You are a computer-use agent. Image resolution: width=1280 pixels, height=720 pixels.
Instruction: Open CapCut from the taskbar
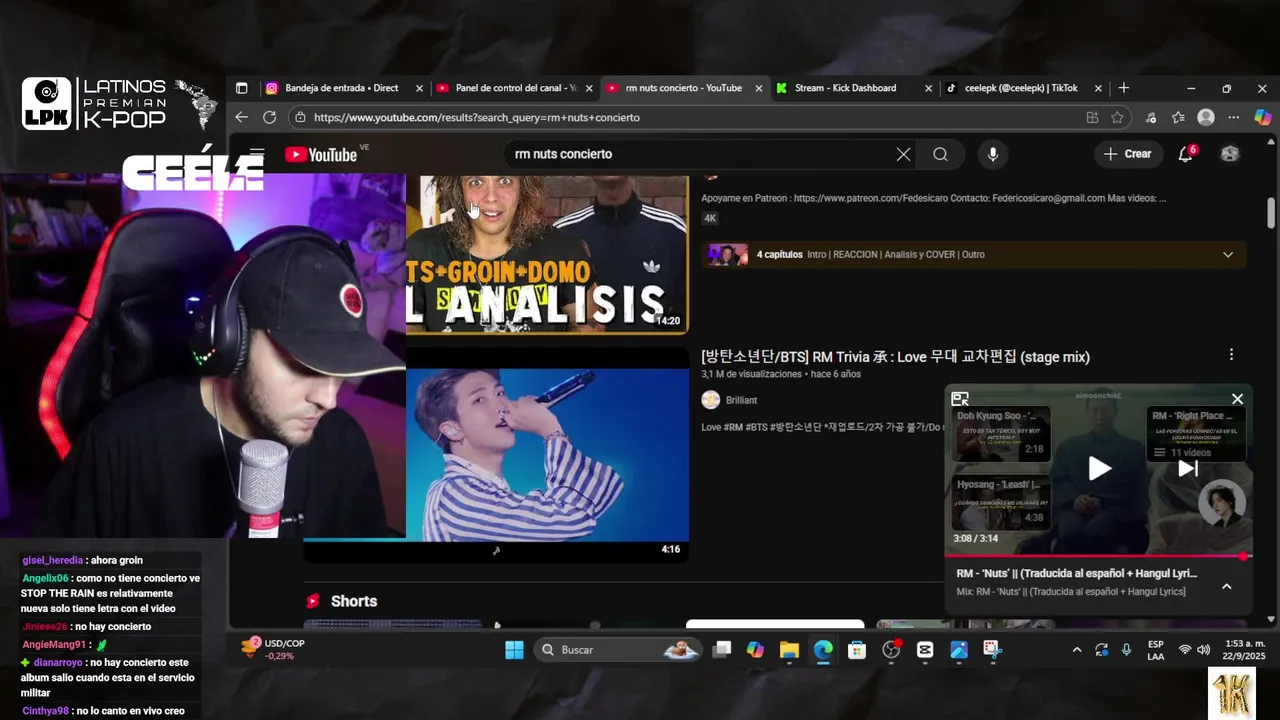point(925,650)
